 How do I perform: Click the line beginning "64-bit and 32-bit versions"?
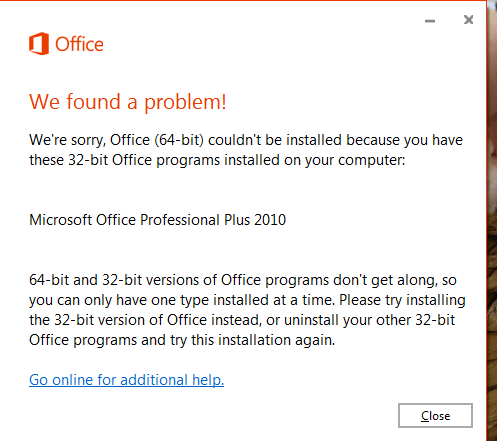click(243, 280)
